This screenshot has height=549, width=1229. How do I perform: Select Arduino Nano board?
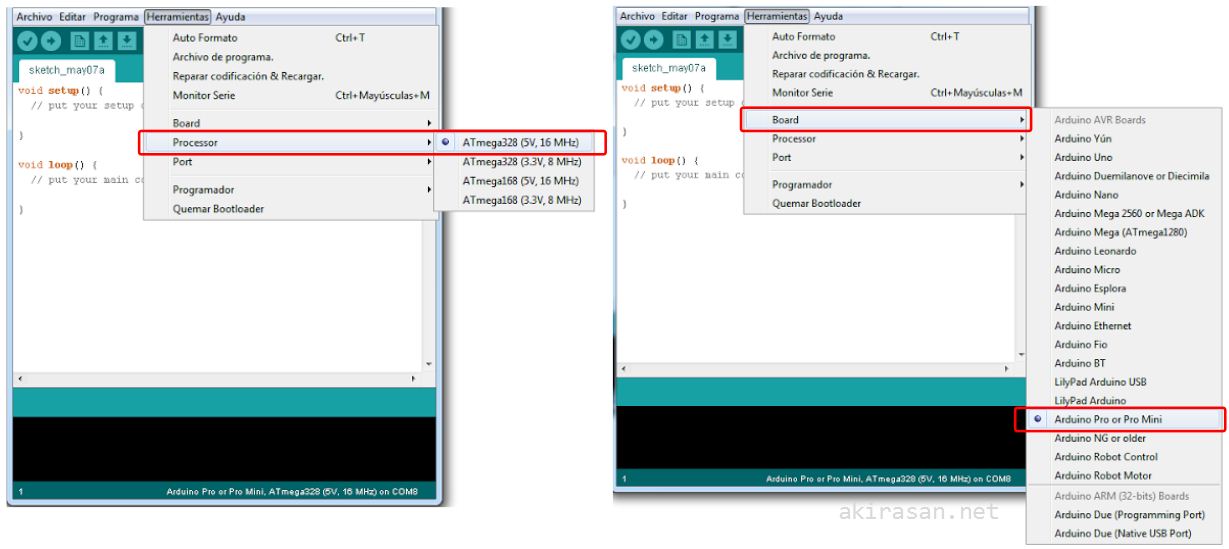[x=1124, y=195]
